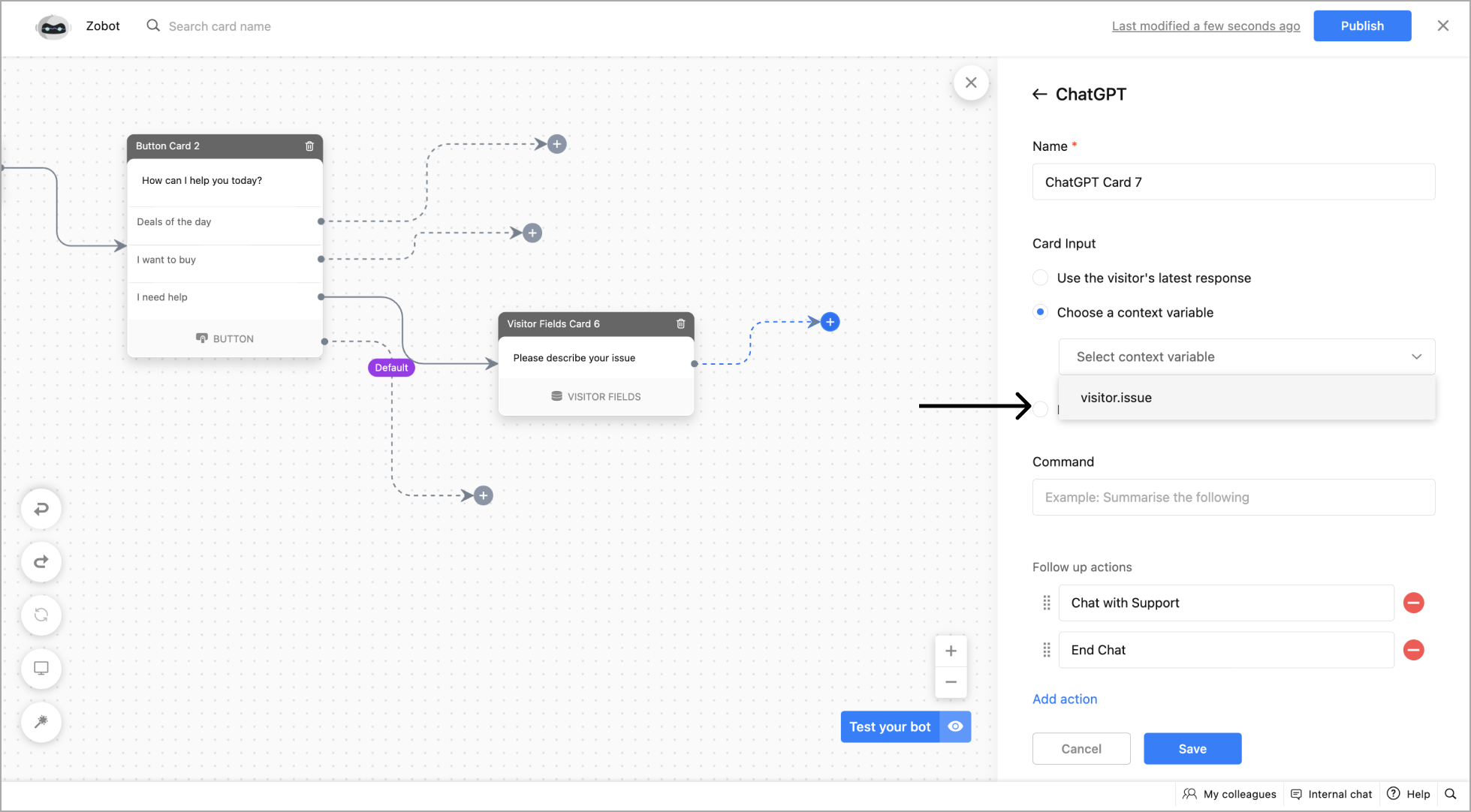Image resolution: width=1471 pixels, height=812 pixels.
Task: Choose visitor.issue from the list
Action: (1116, 398)
